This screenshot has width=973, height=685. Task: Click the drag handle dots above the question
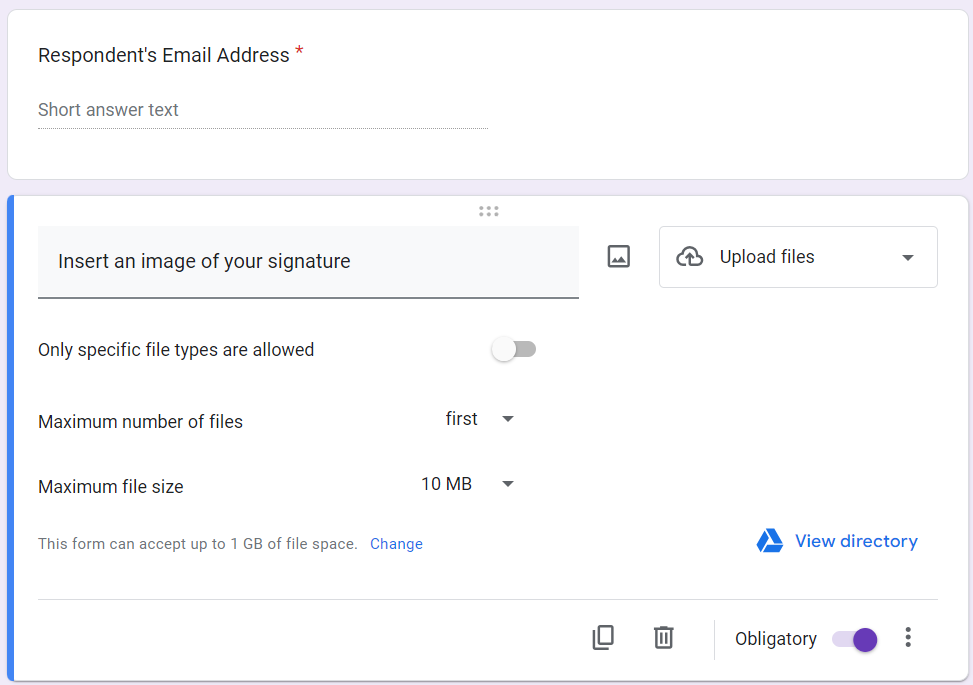click(x=488, y=211)
